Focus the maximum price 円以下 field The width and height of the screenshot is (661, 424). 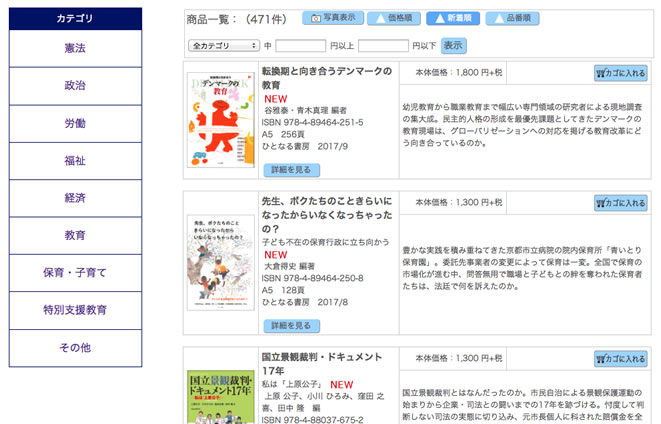[x=383, y=46]
